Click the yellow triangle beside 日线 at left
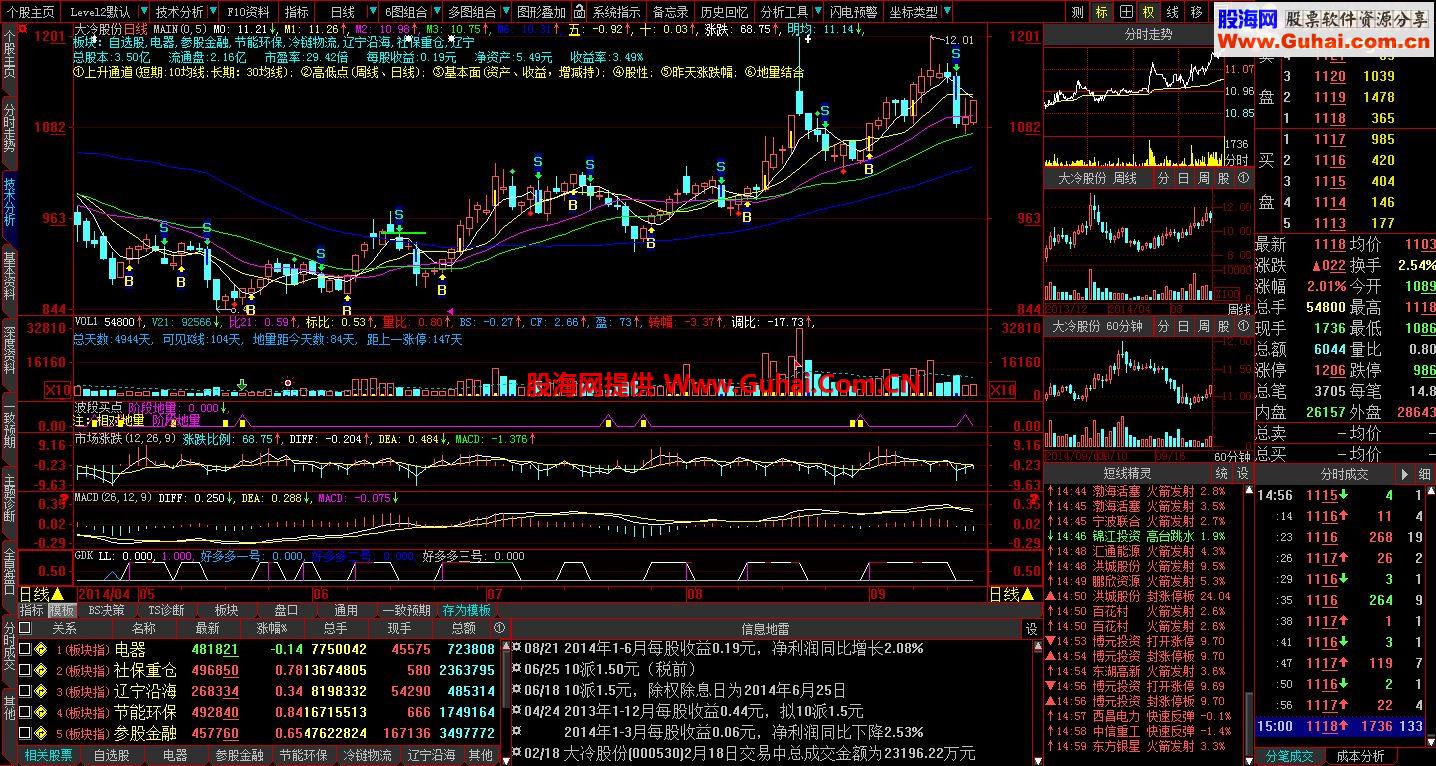This screenshot has width=1436, height=766. click(58, 594)
